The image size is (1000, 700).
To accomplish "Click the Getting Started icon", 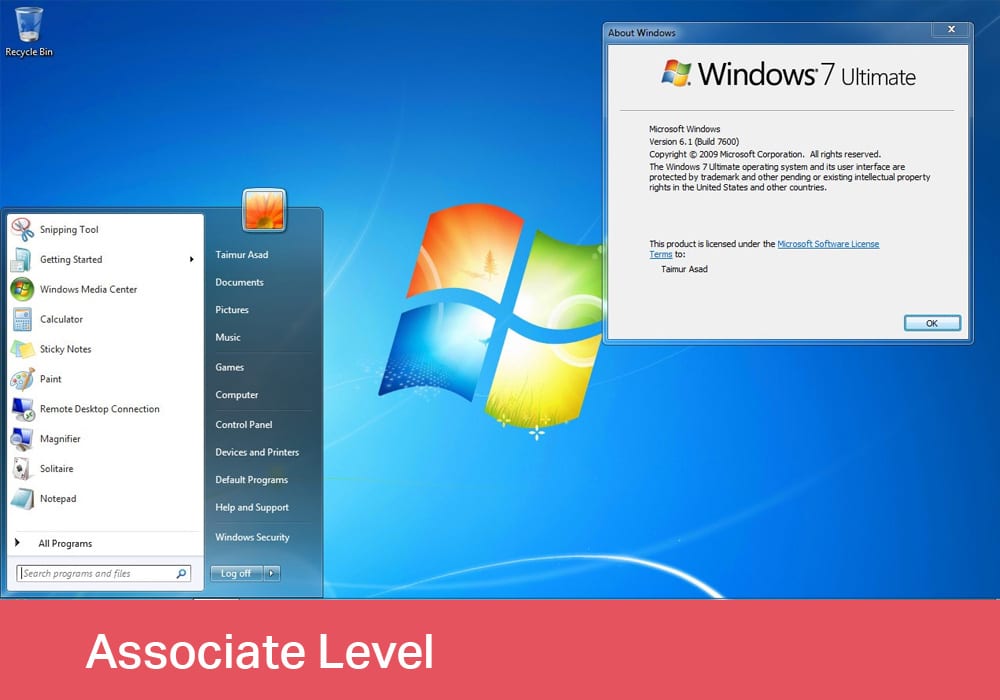I will 21,259.
